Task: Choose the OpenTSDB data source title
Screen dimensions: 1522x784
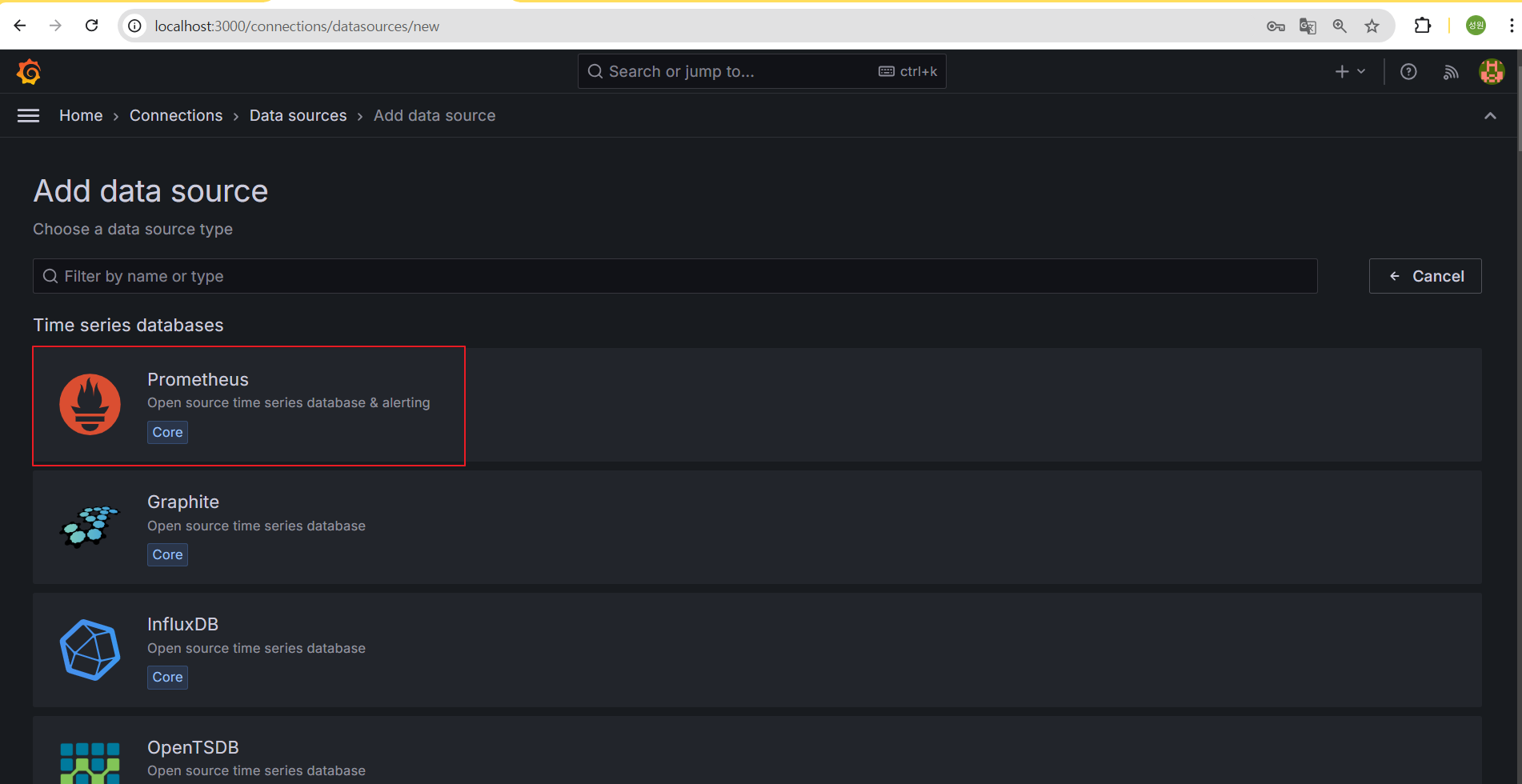Action: [193, 747]
